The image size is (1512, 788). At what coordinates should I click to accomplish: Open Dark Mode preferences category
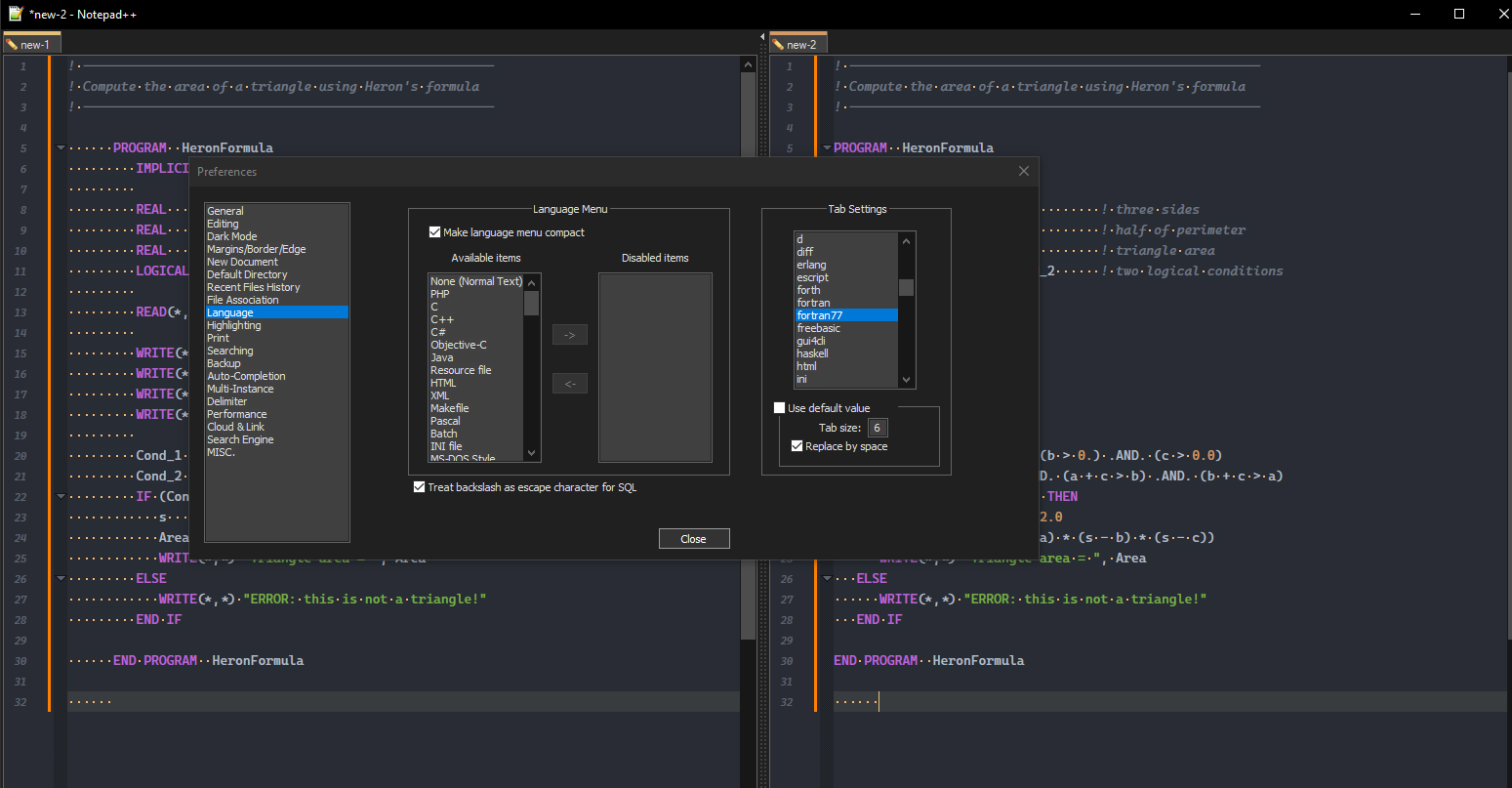(x=276, y=236)
